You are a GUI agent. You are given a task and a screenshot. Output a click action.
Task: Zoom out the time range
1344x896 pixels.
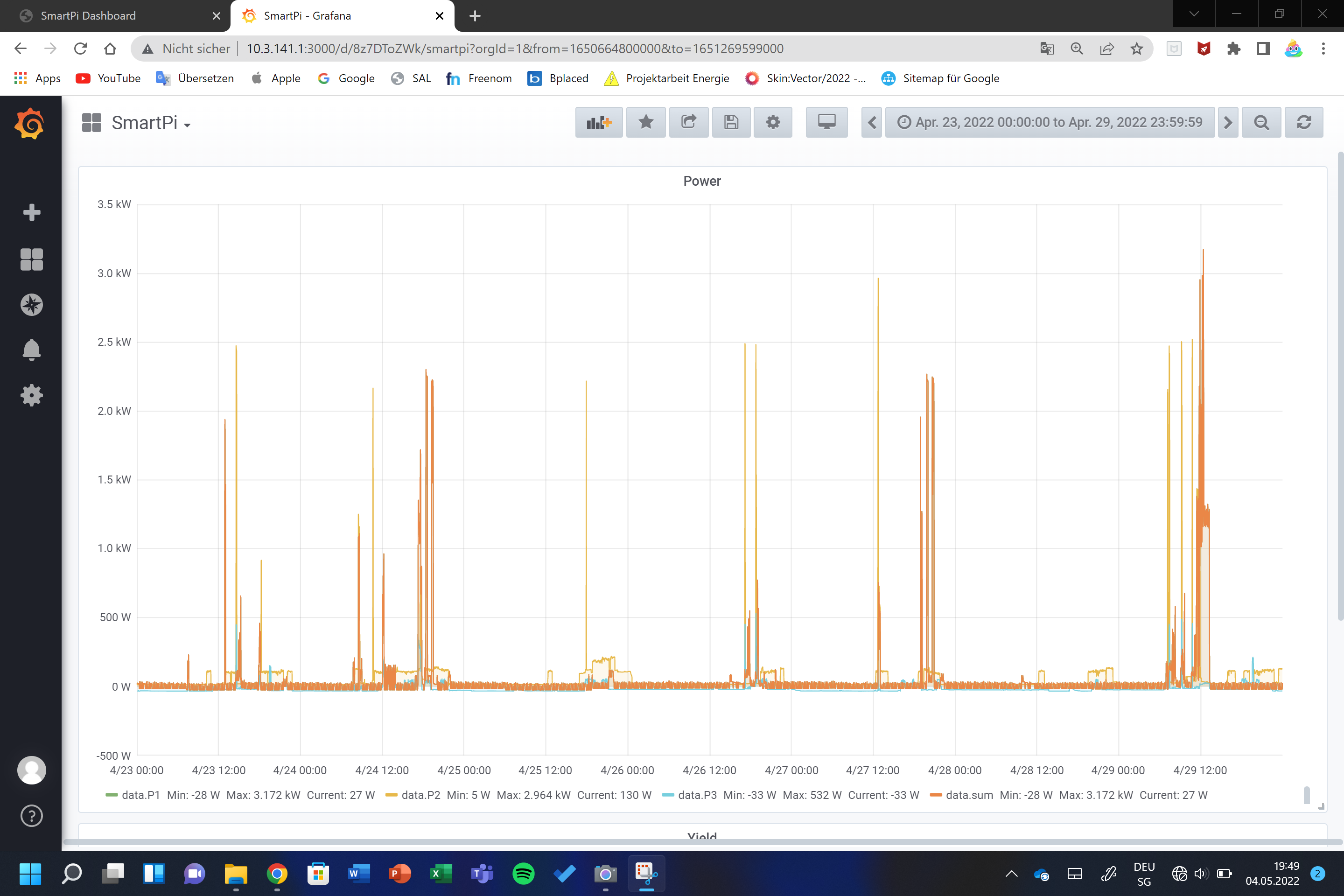(x=1261, y=122)
